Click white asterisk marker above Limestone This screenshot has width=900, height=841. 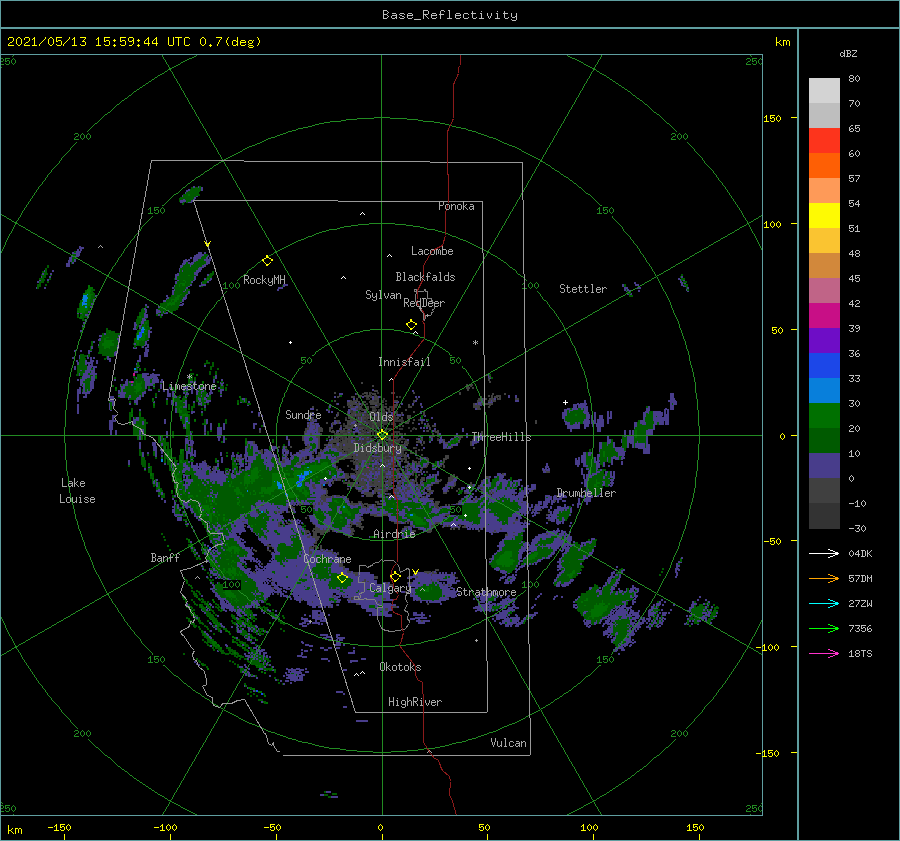click(189, 377)
